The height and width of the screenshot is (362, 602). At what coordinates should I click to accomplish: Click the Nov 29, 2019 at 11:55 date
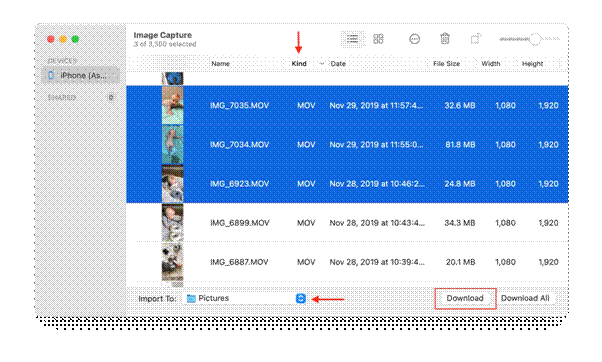pos(376,145)
